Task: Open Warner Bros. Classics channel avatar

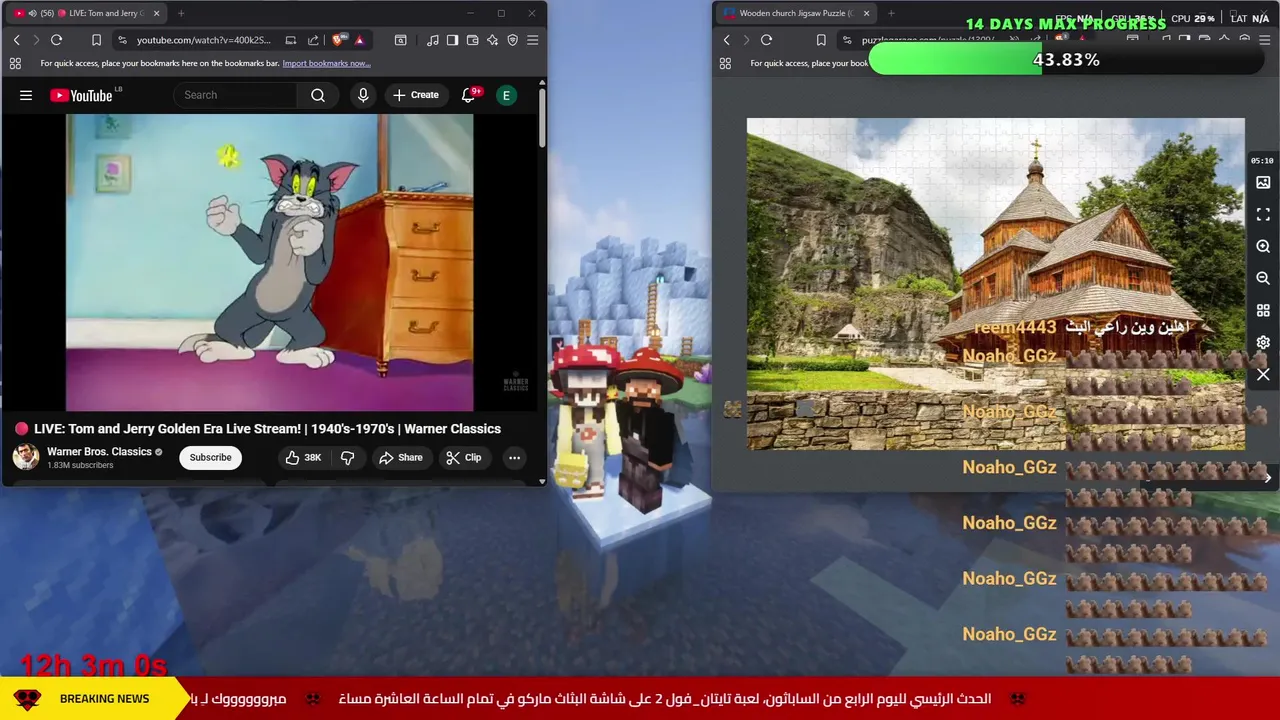Action: click(x=26, y=457)
